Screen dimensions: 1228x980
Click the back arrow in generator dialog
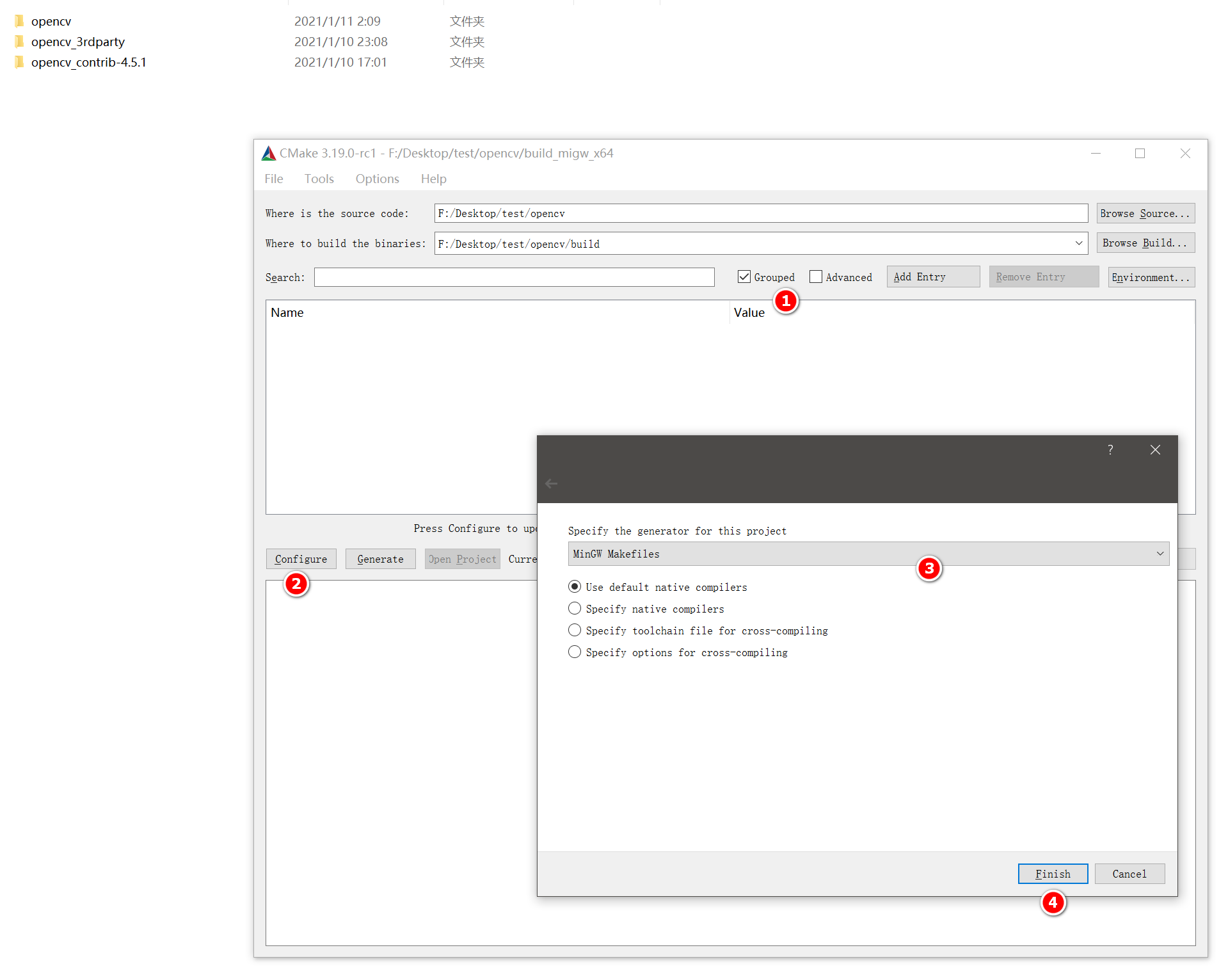(x=551, y=483)
